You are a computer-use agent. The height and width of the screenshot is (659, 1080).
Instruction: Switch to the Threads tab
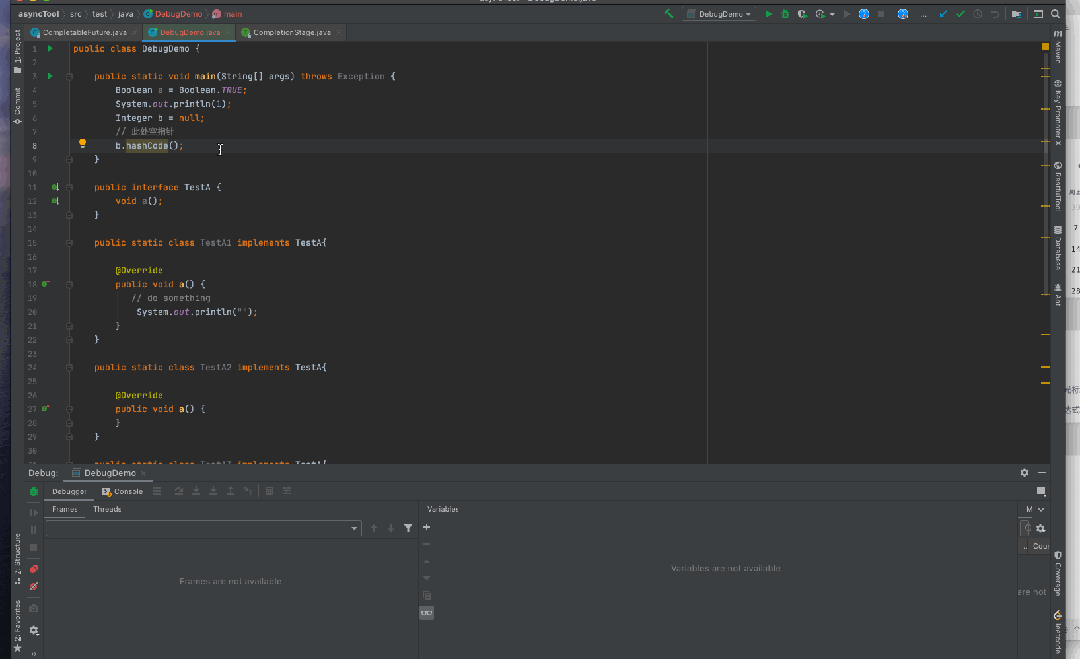click(x=107, y=509)
